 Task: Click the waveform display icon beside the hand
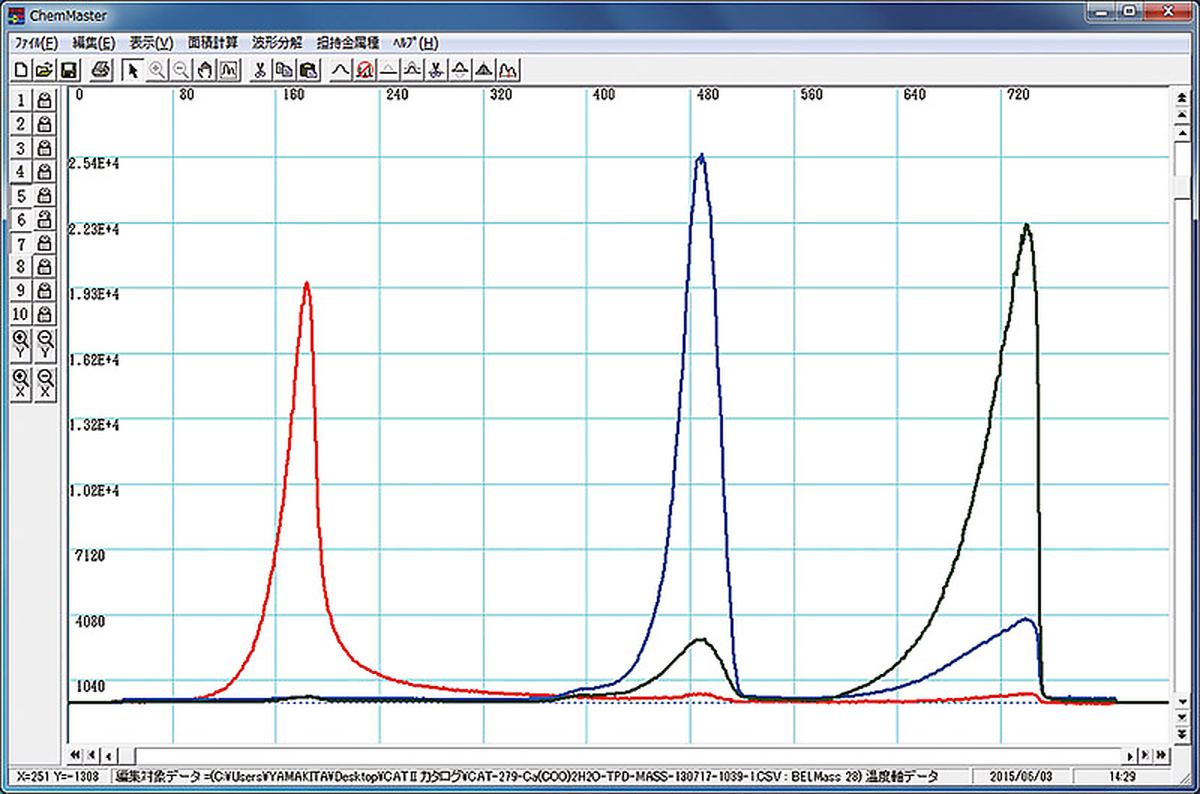point(229,70)
